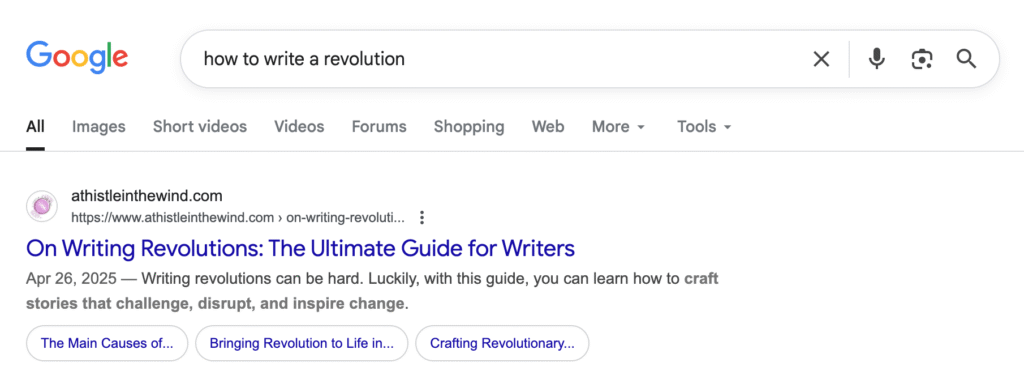The height and width of the screenshot is (375, 1024).
Task: Click the result URL breadcrumb text
Action: click(x=238, y=218)
